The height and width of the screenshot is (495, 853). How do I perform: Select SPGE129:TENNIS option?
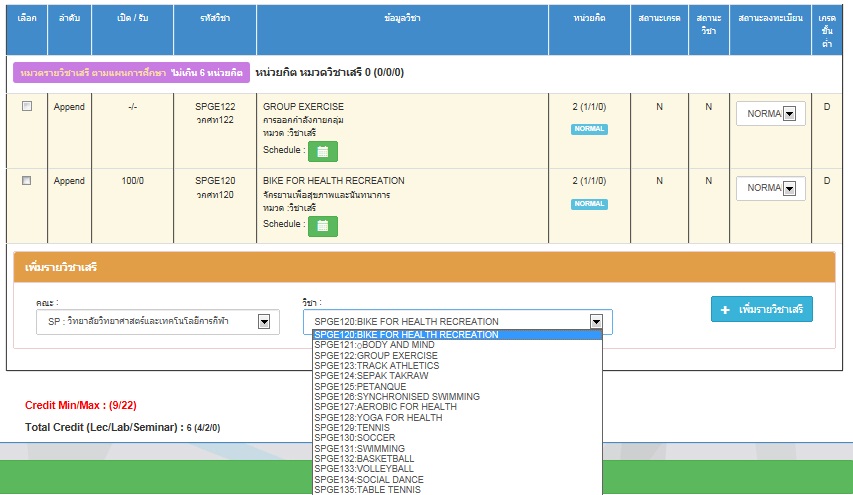(x=458, y=428)
